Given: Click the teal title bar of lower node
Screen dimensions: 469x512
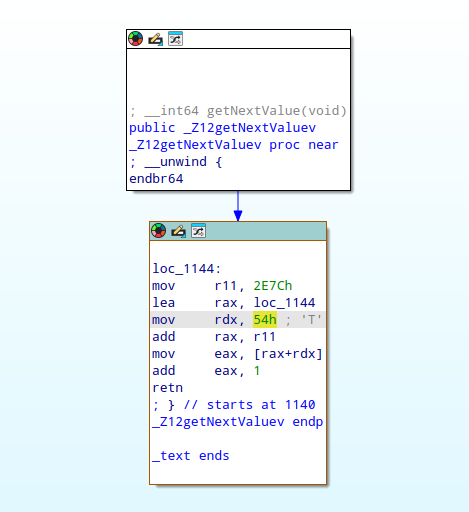Looking at the screenshot, I should tap(238, 231).
